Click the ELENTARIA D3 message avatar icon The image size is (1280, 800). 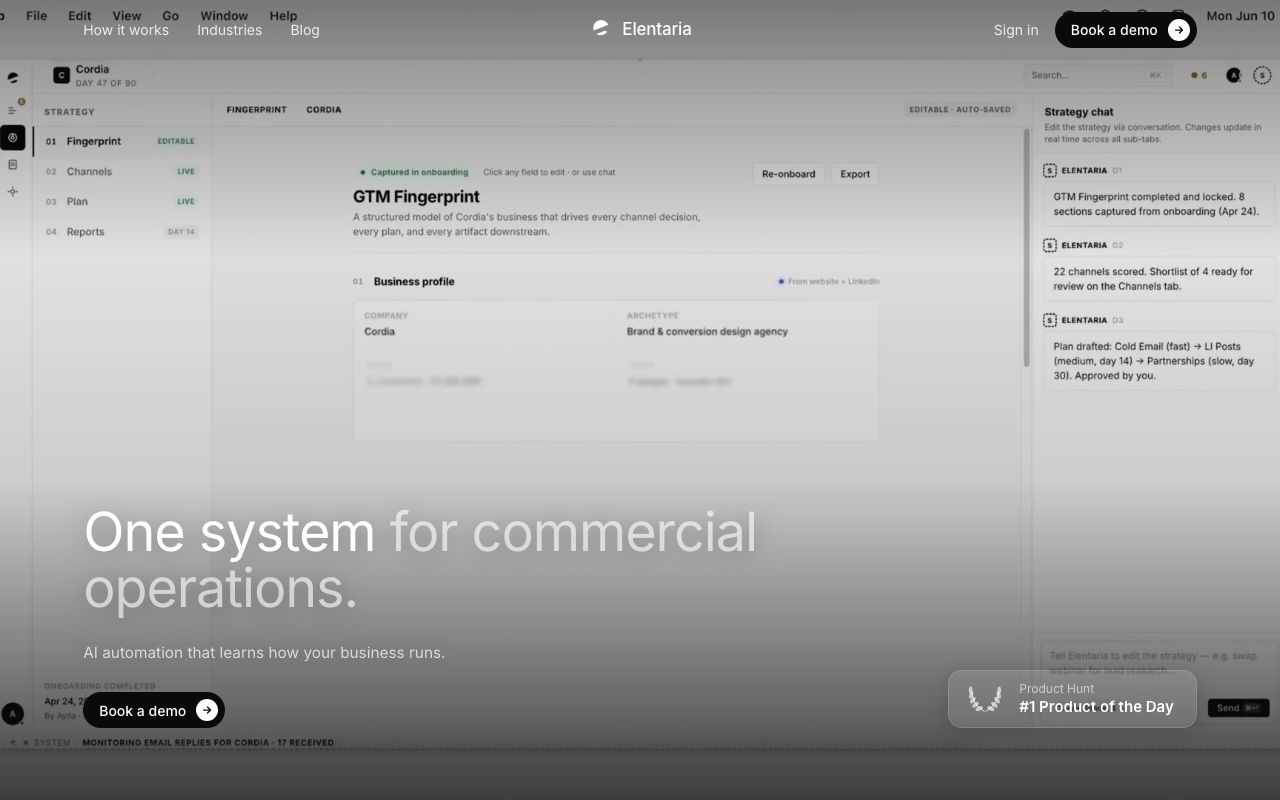point(1050,320)
